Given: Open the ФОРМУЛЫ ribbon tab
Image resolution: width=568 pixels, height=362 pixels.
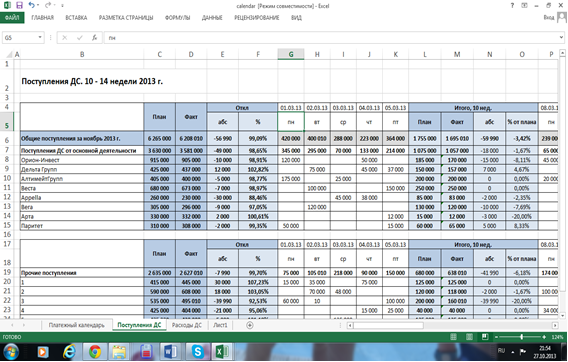Looking at the screenshot, I should pos(177,18).
